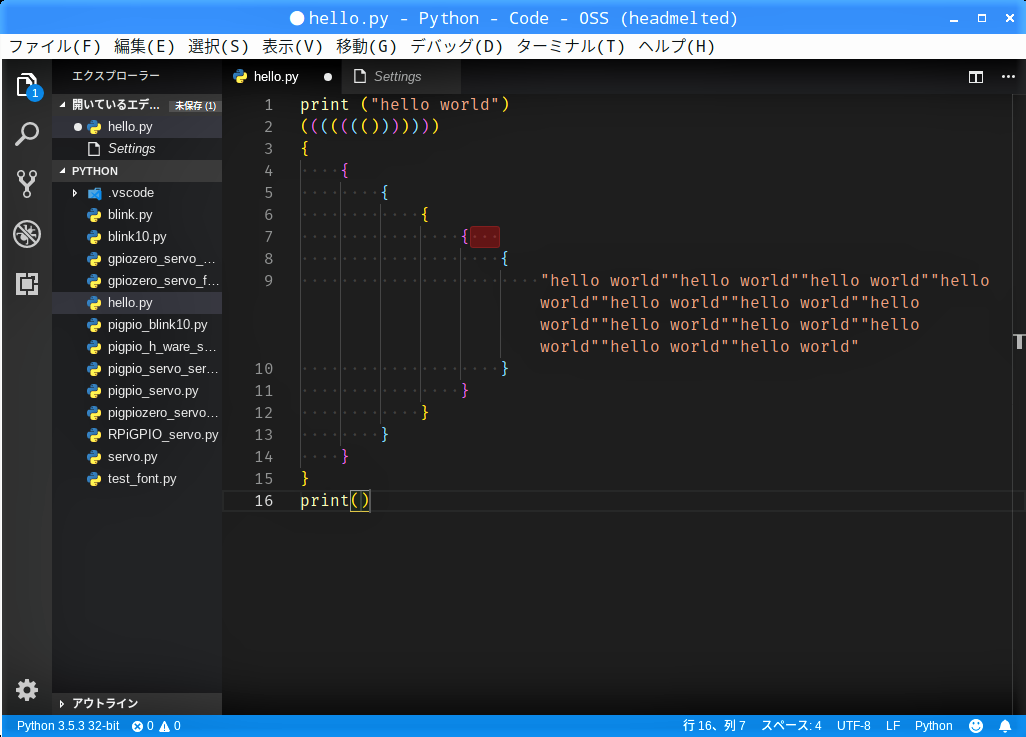Screen dimensions: 1026x737
Task: Collapse the open editors section
Action: pos(62,105)
